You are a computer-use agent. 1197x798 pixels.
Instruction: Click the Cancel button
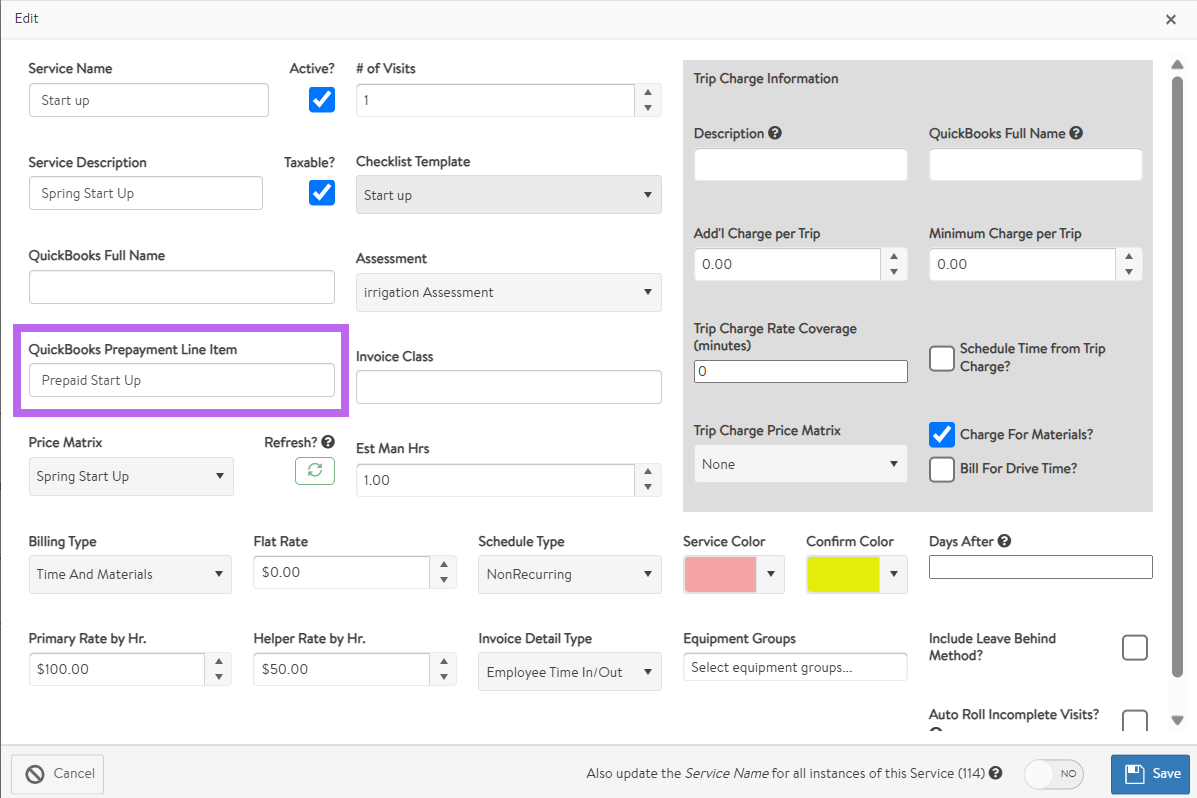click(x=58, y=773)
